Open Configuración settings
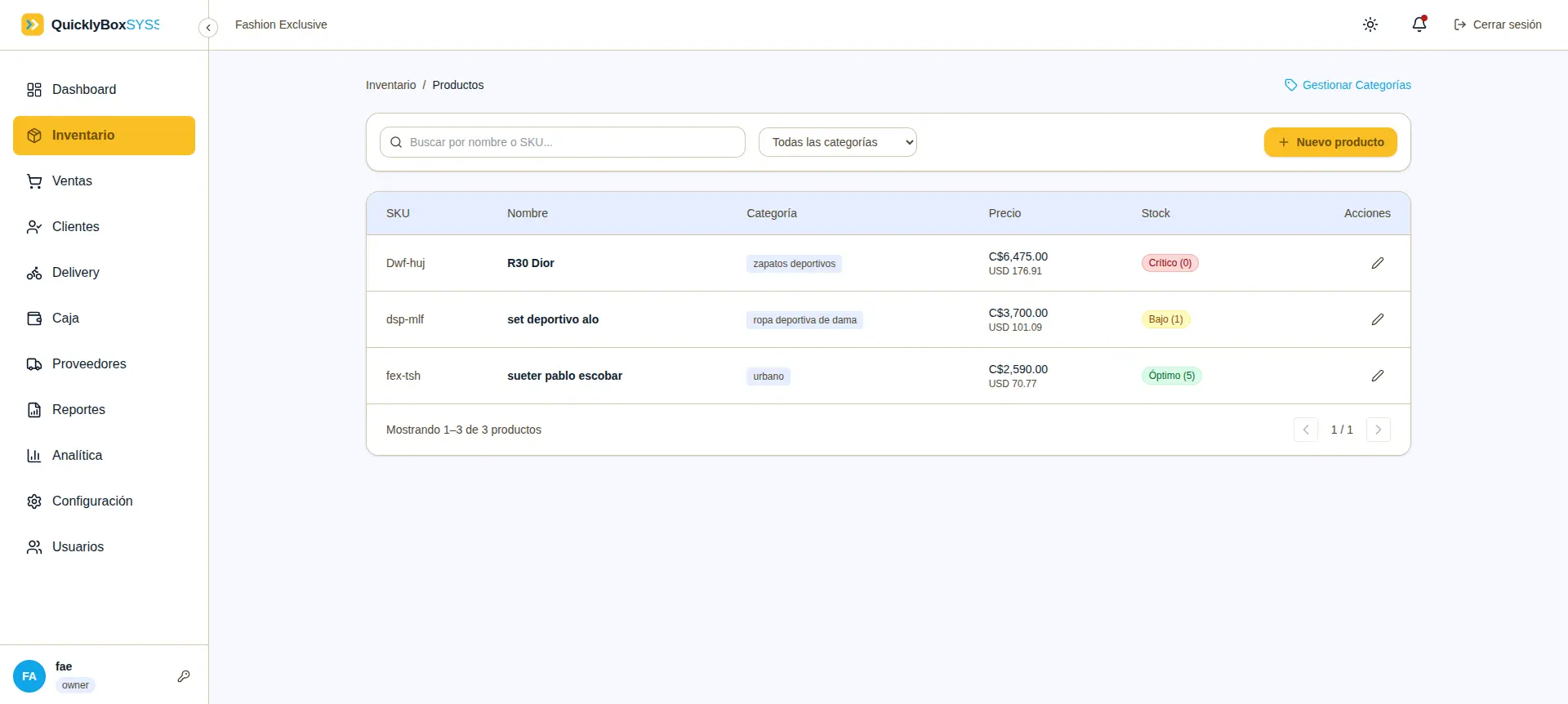This screenshot has width=1568, height=704. click(x=104, y=501)
